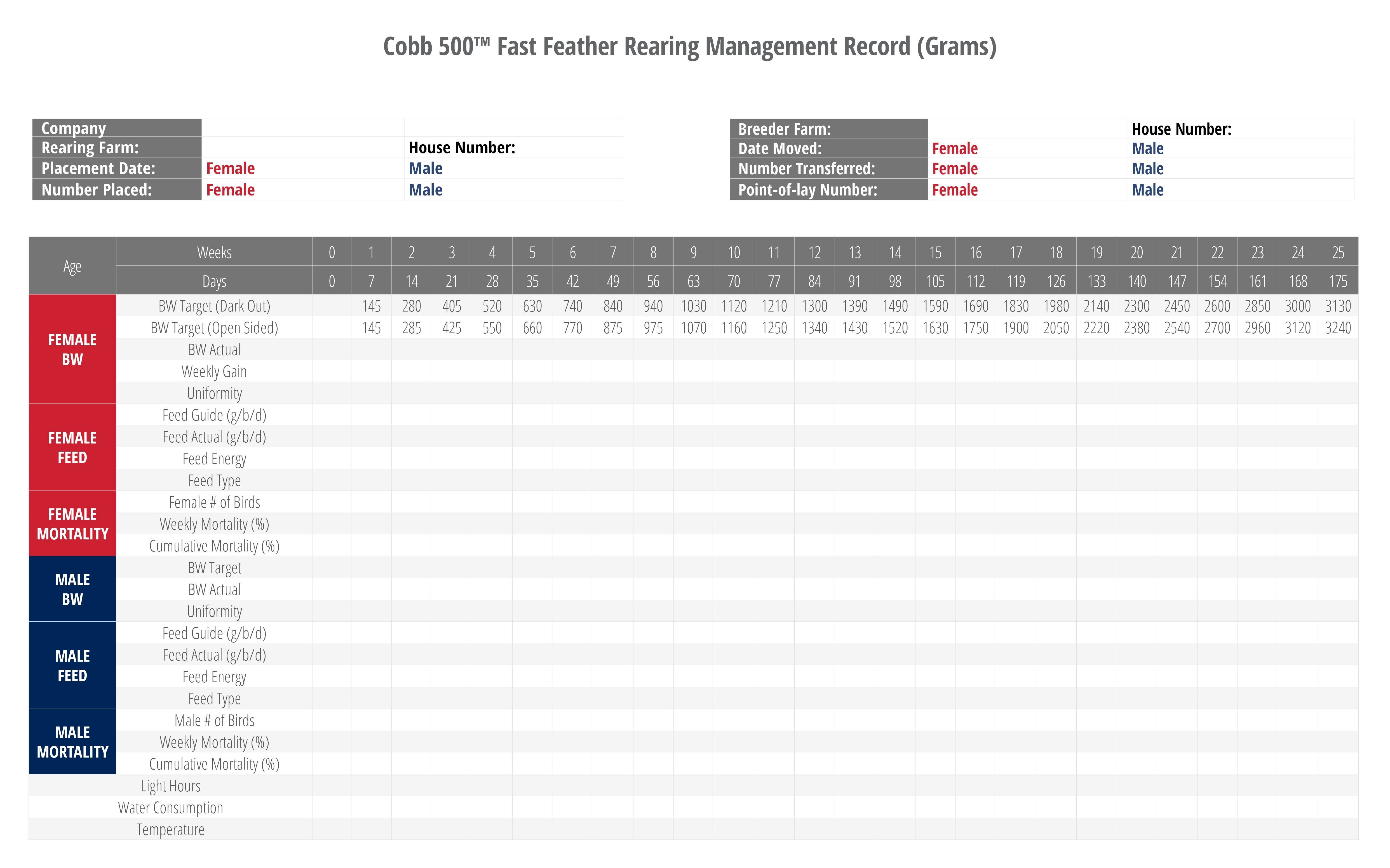Select the Open Sided value 3240
Image resolution: width=1390 pixels, height=868 pixels.
[1338, 328]
